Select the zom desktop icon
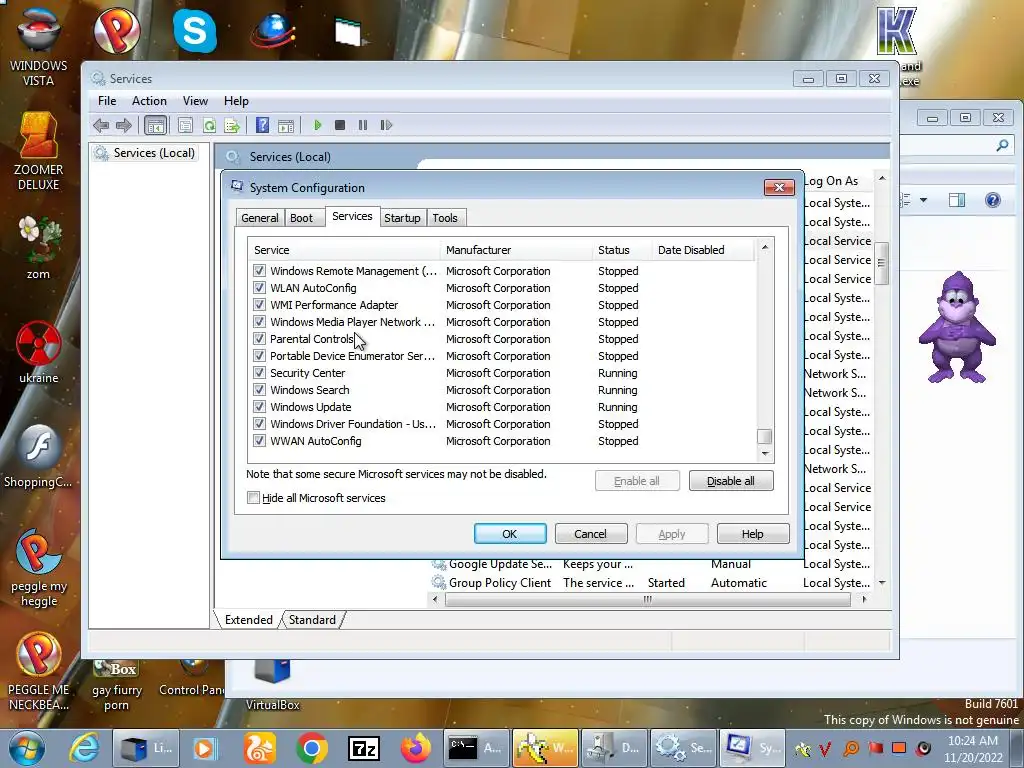The image size is (1024, 768). [x=38, y=248]
